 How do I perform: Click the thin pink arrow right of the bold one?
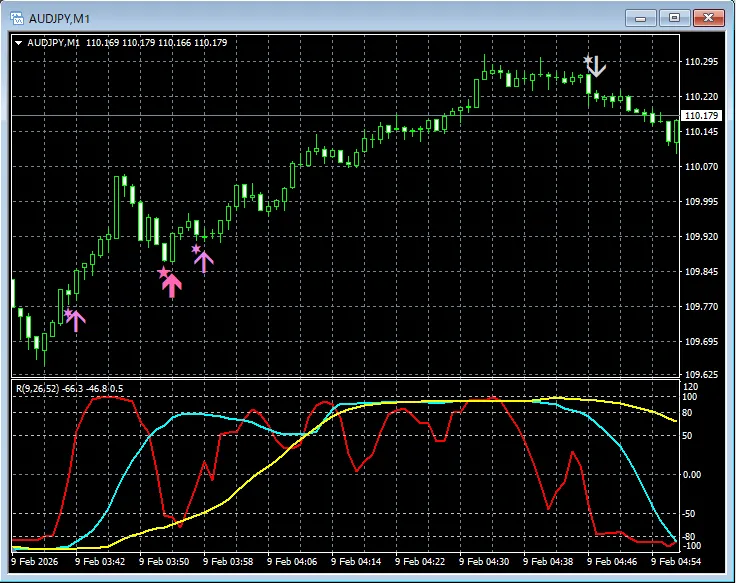click(204, 261)
